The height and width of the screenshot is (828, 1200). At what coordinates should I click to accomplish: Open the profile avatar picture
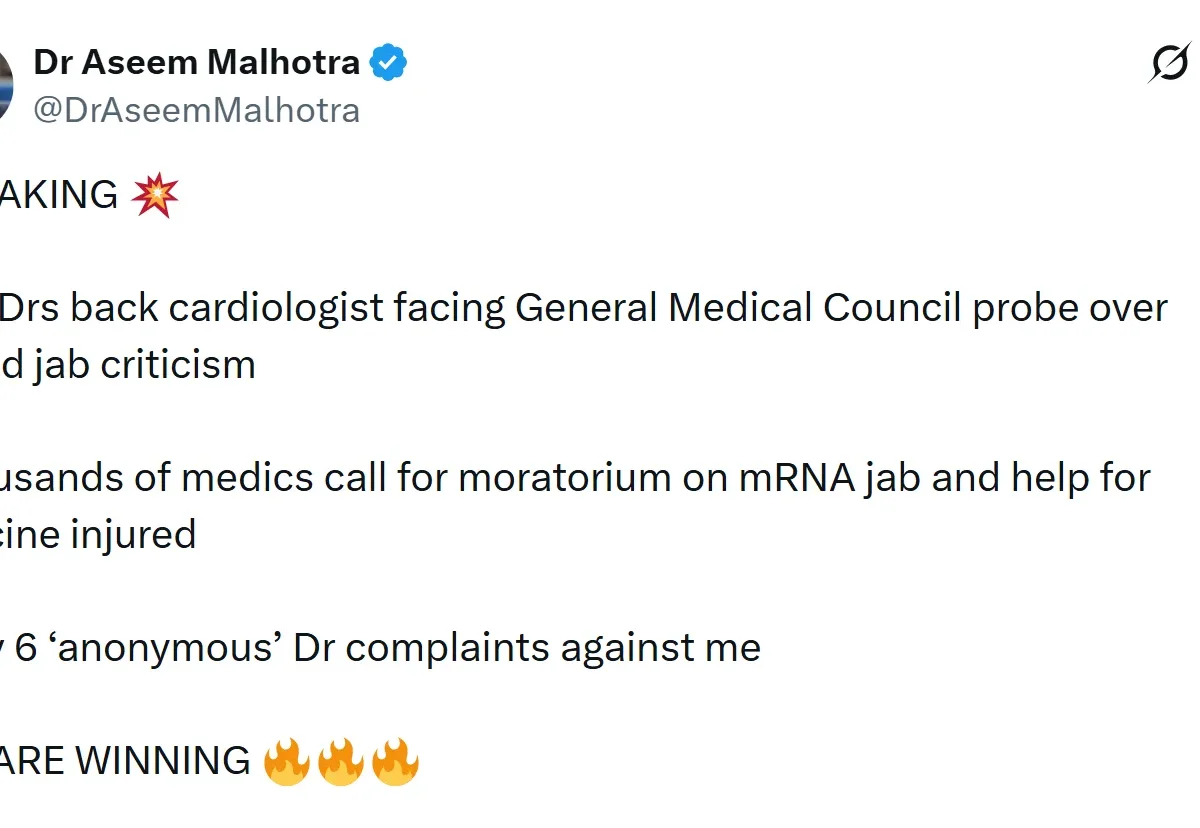coord(5,84)
